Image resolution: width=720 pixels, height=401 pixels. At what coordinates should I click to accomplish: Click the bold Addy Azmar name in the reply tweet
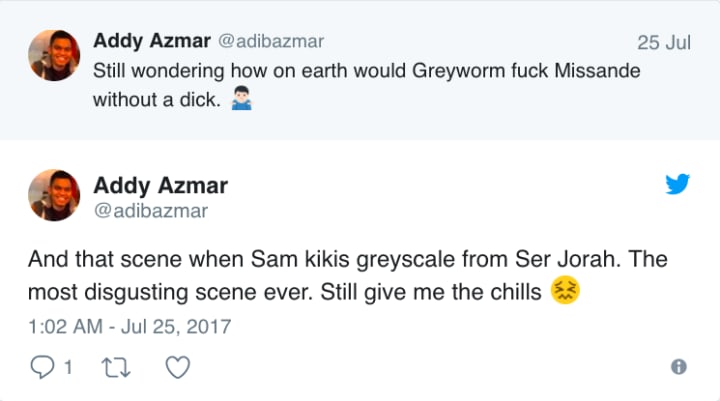point(160,185)
